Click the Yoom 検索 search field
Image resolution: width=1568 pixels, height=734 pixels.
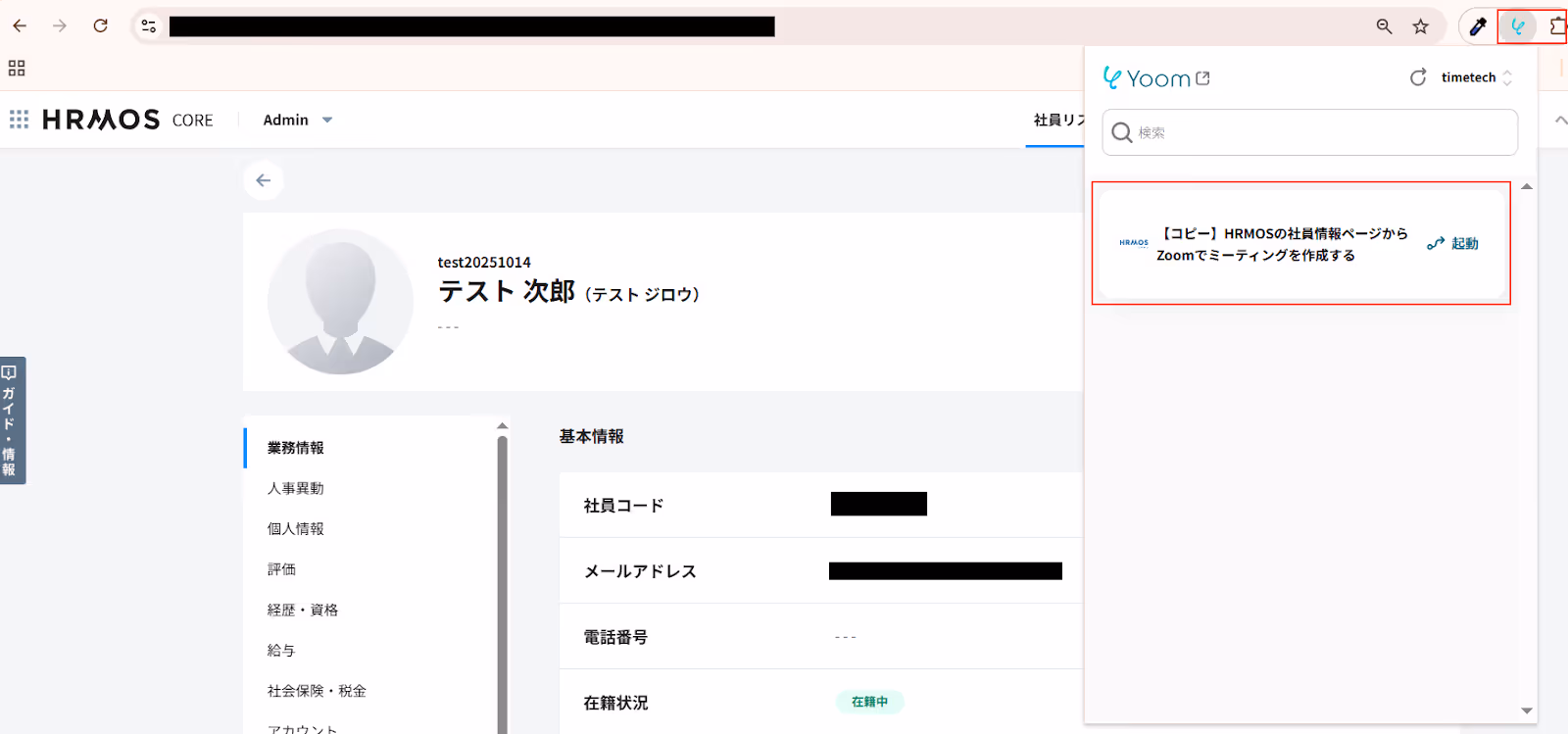tap(1310, 132)
